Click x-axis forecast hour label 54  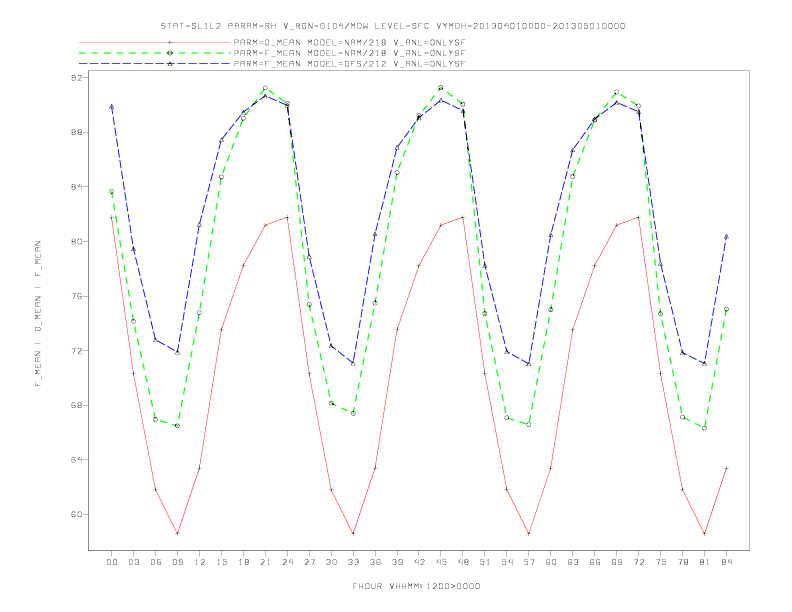(x=507, y=562)
